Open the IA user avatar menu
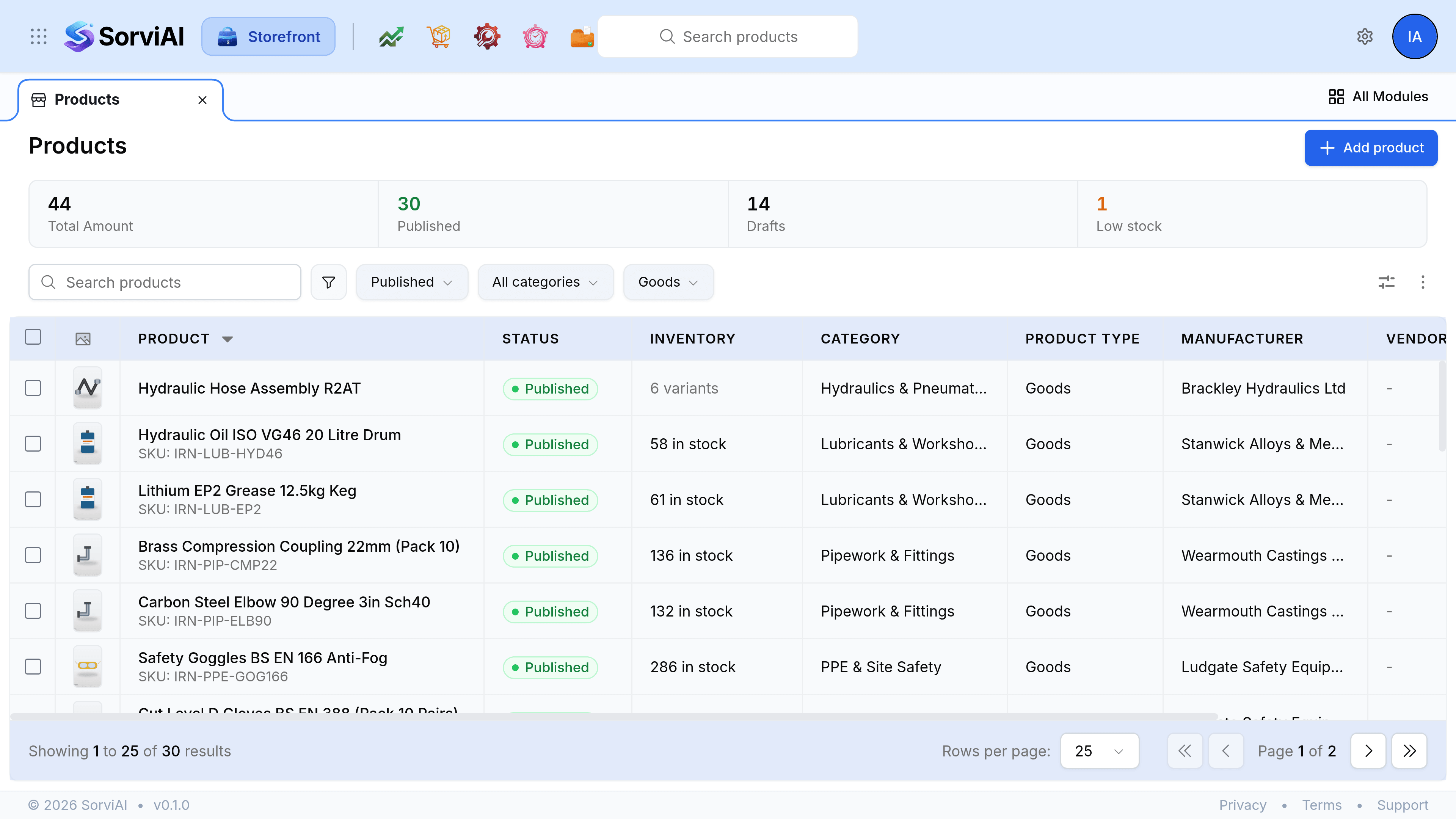The width and height of the screenshot is (1456, 819). (1414, 37)
